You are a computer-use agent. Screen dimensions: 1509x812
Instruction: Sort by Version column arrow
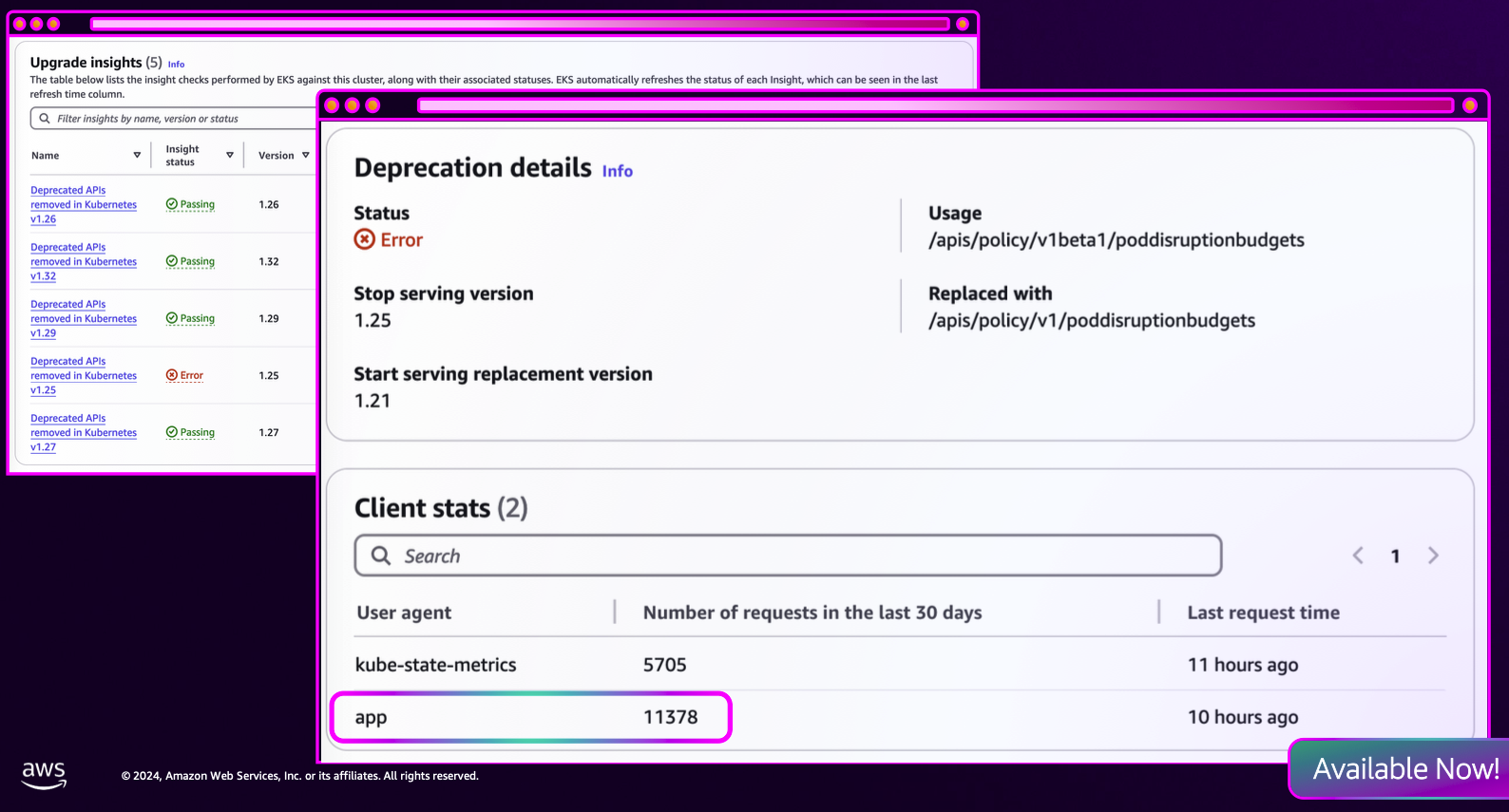306,156
